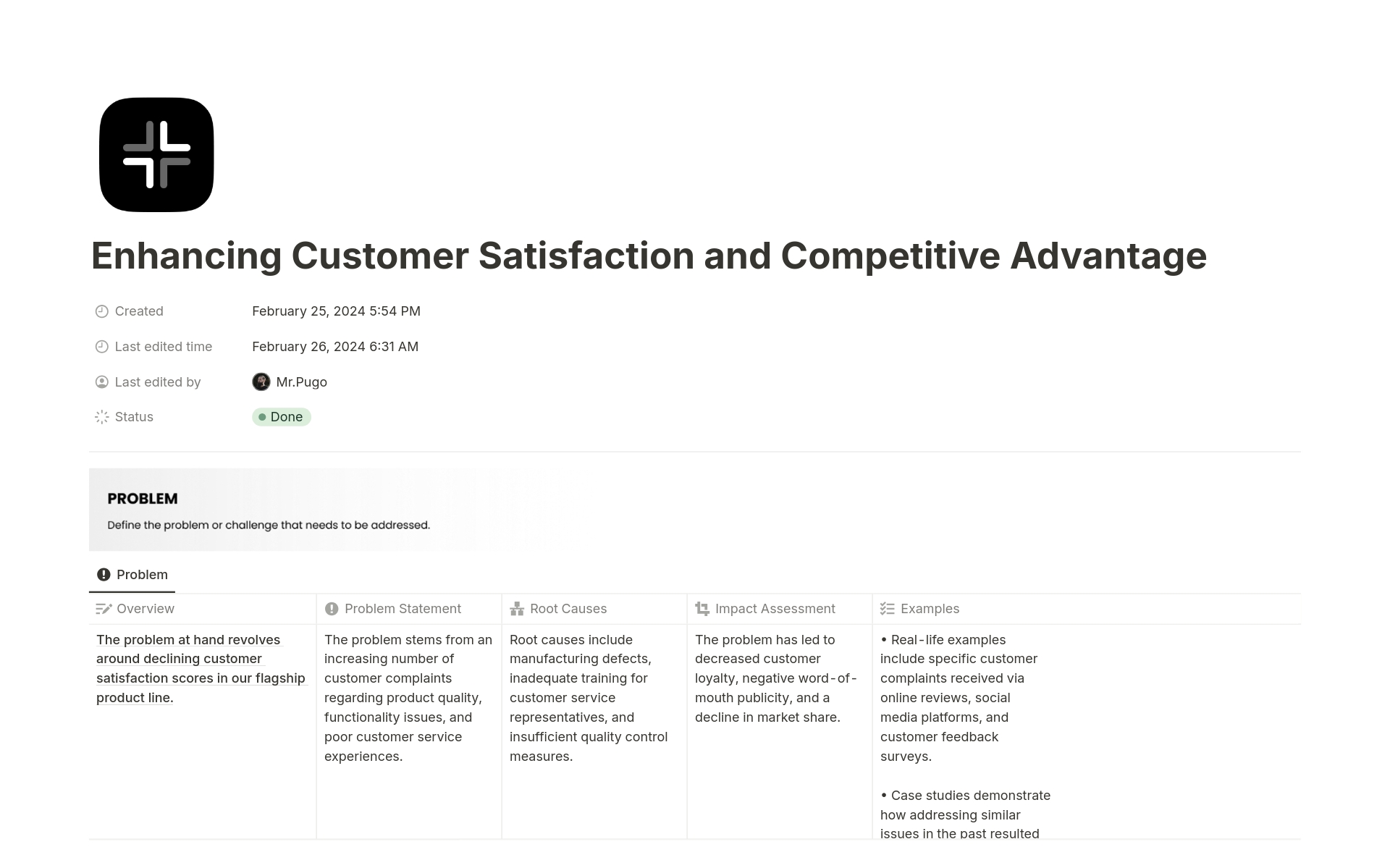Click Mr.Pugo's name
Image resolution: width=1390 pixels, height=868 pixels.
point(301,382)
